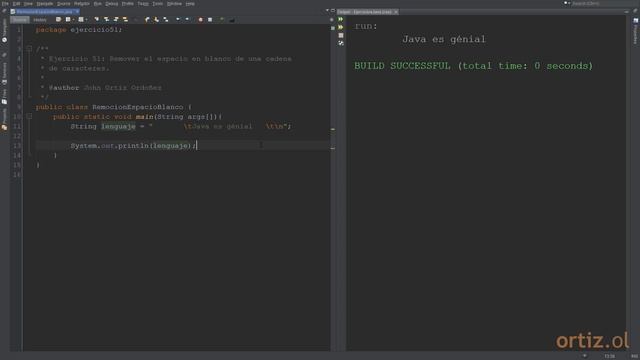Viewport: 640px width, 360px height.
Task: Toggle Rectangular Selection in editor toolbar
Action: [136, 19]
